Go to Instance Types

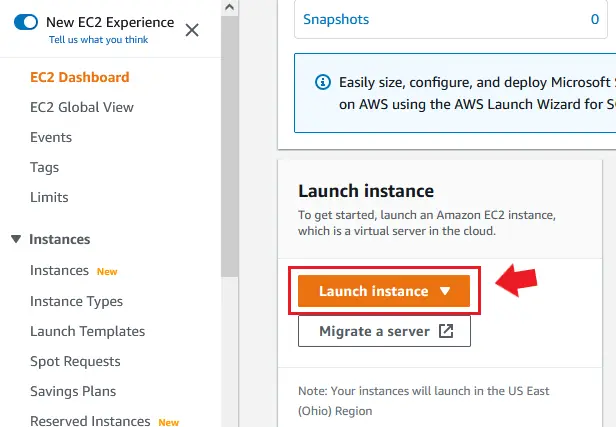[77, 301]
